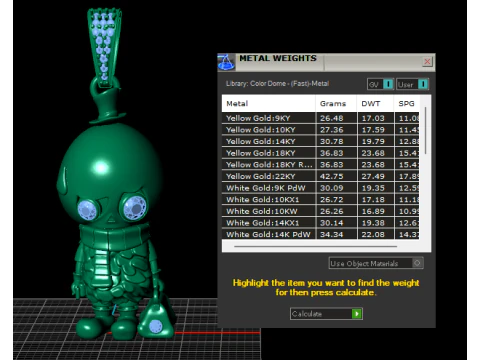
Task: Click the green Calculate arrow icon
Action: point(357,314)
